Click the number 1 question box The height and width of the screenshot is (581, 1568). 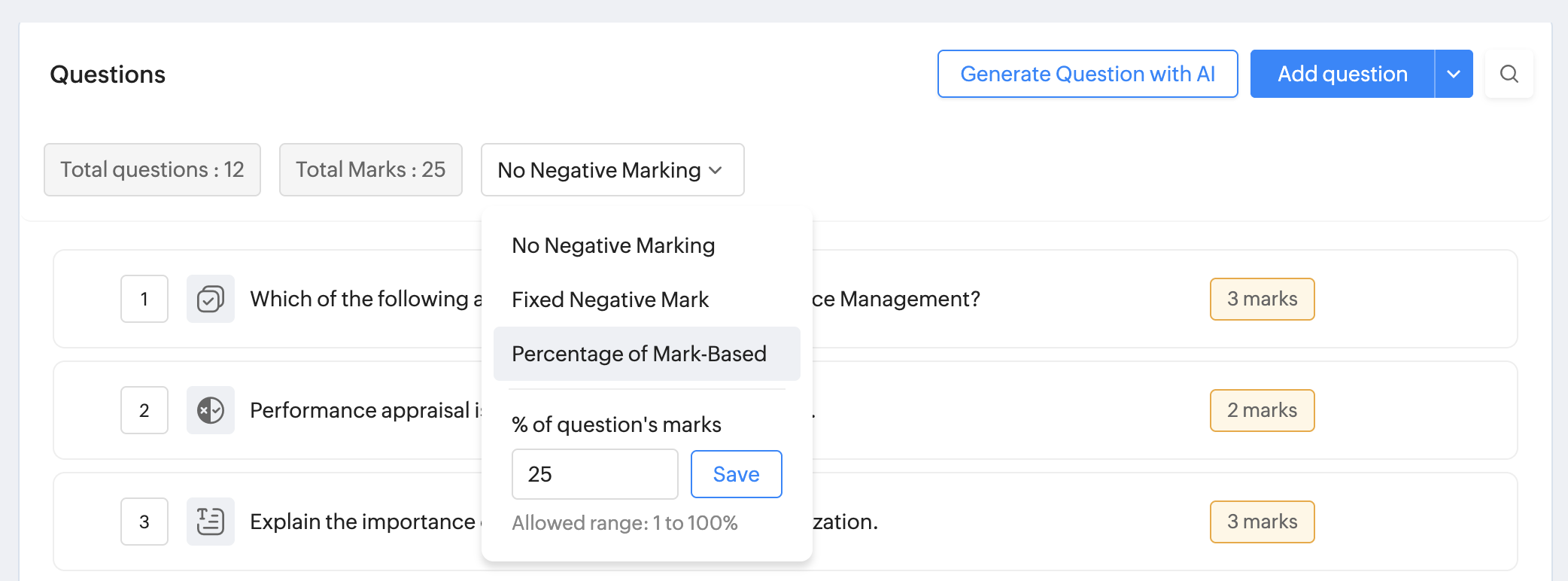point(144,299)
